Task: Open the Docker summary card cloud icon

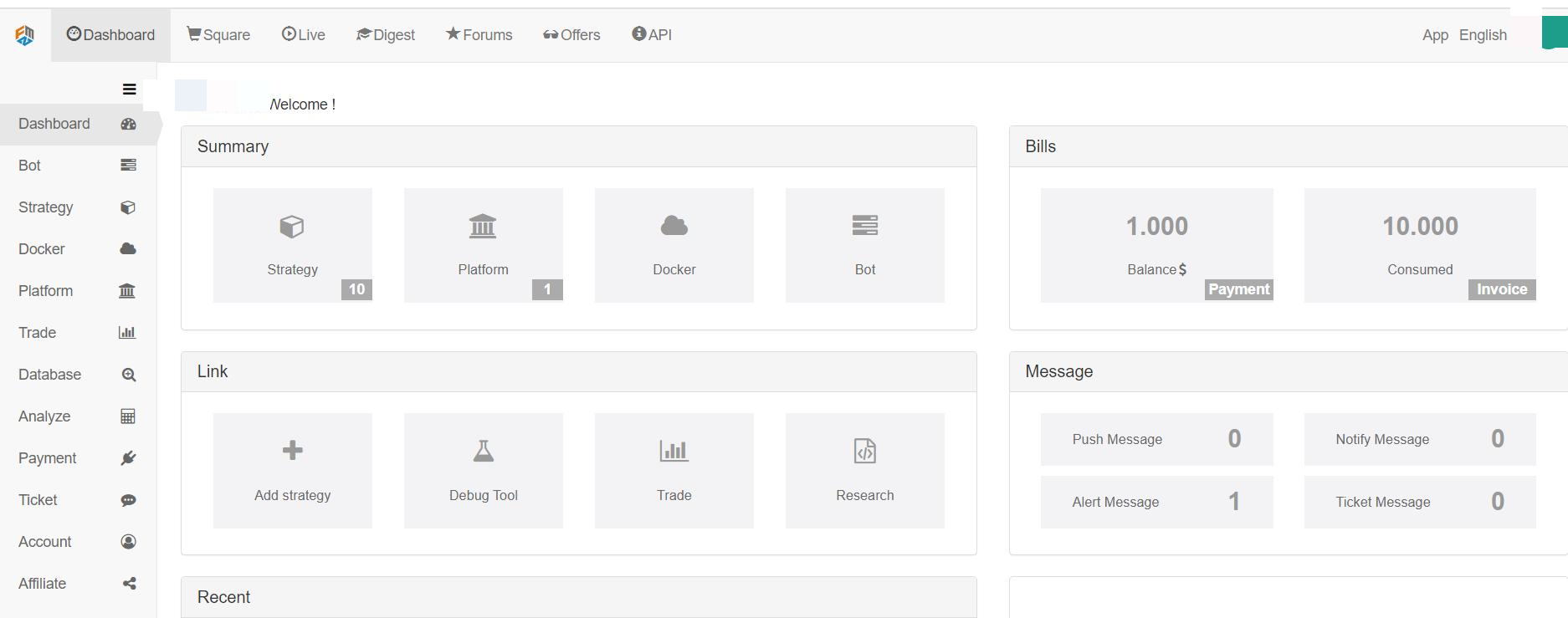Action: click(x=674, y=226)
